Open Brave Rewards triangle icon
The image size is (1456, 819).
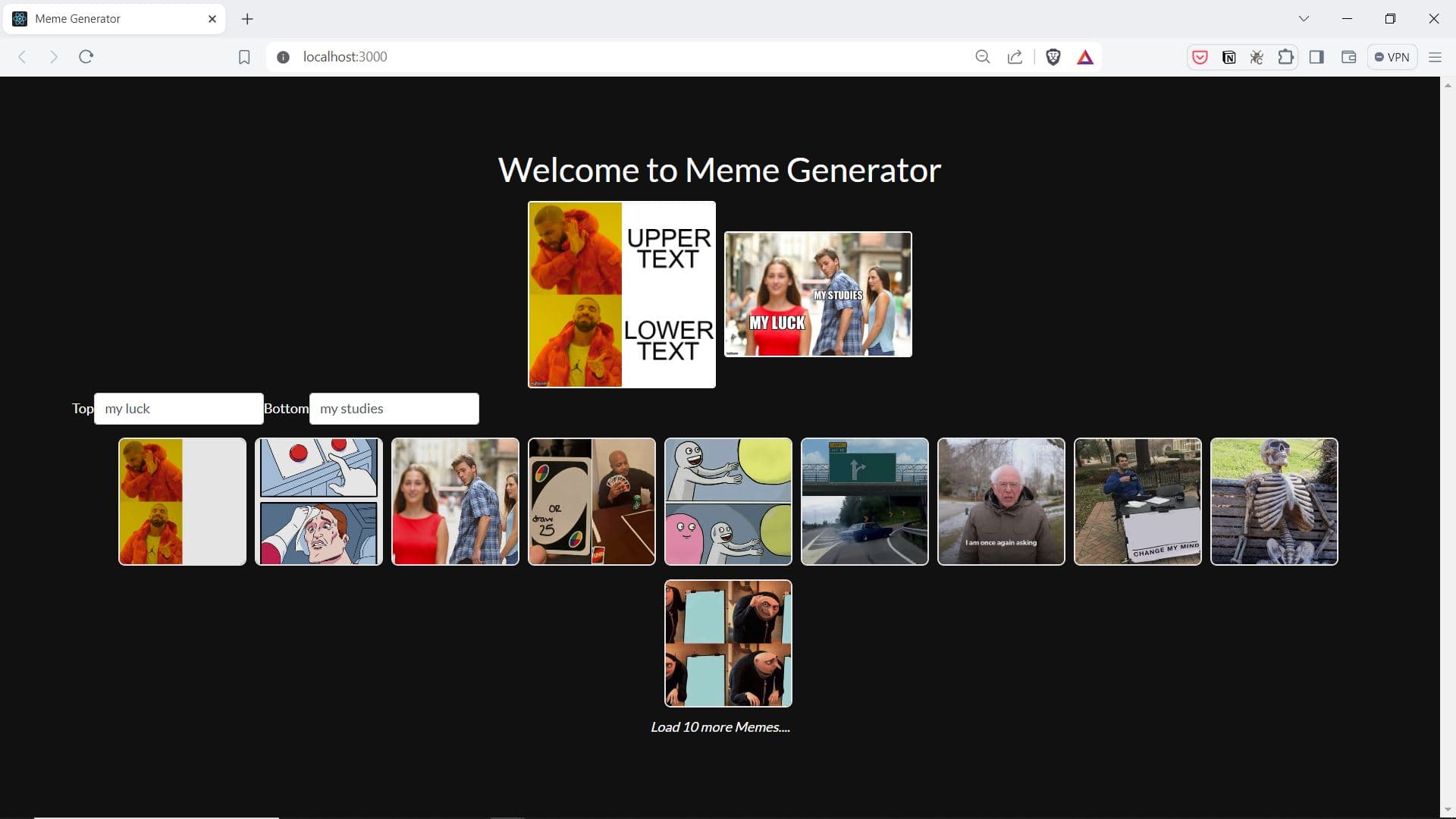[1085, 57]
